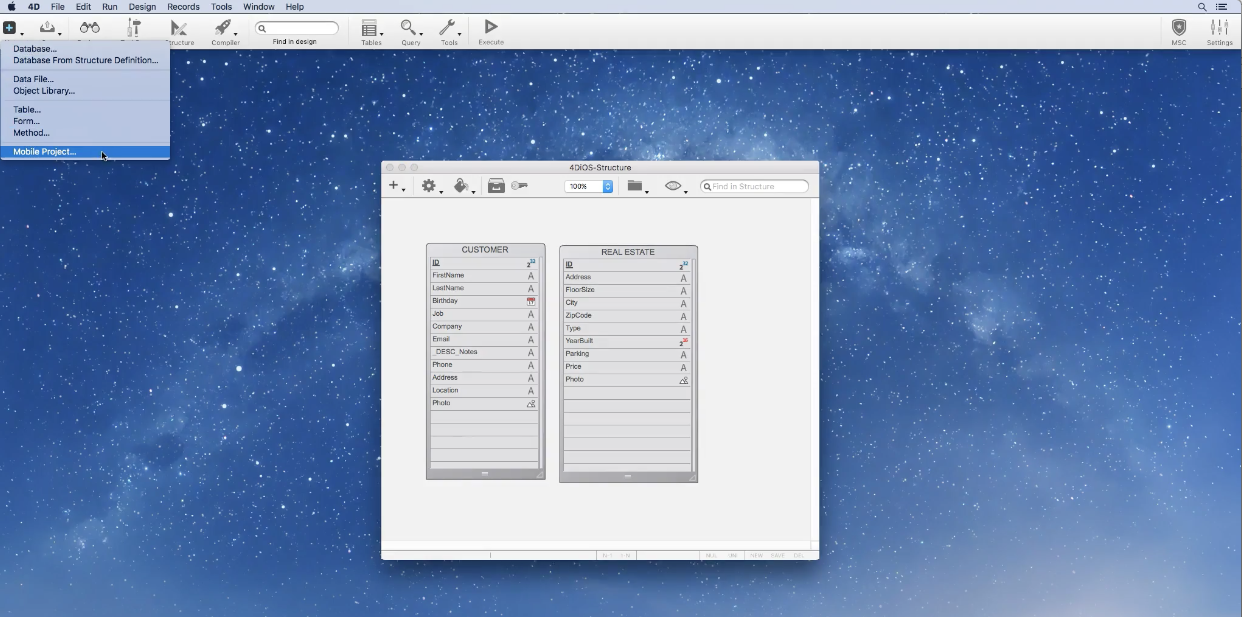Image resolution: width=1242 pixels, height=617 pixels.
Task: Select the Company field row
Action: click(484, 326)
